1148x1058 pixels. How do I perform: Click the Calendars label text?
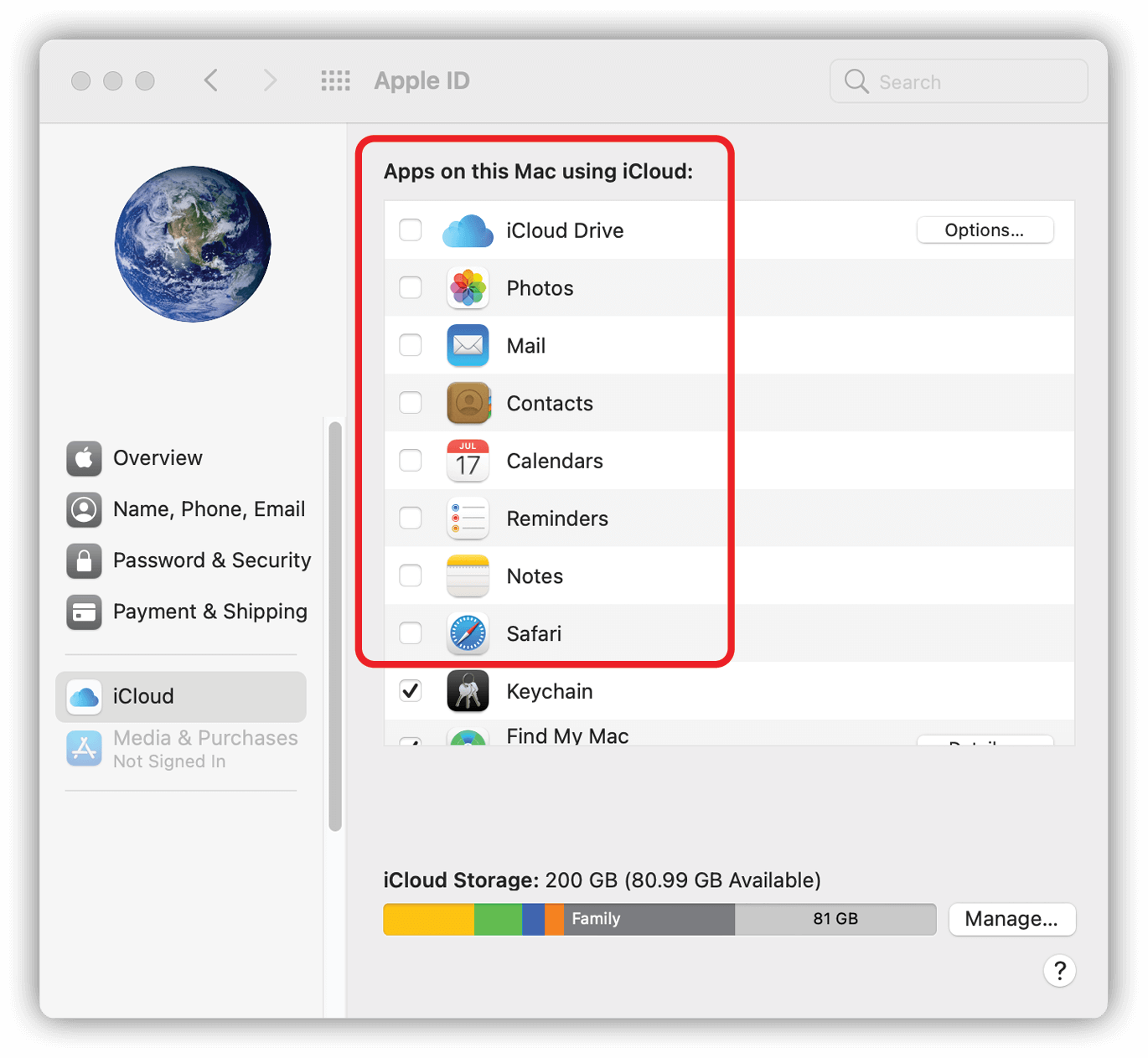point(555,461)
